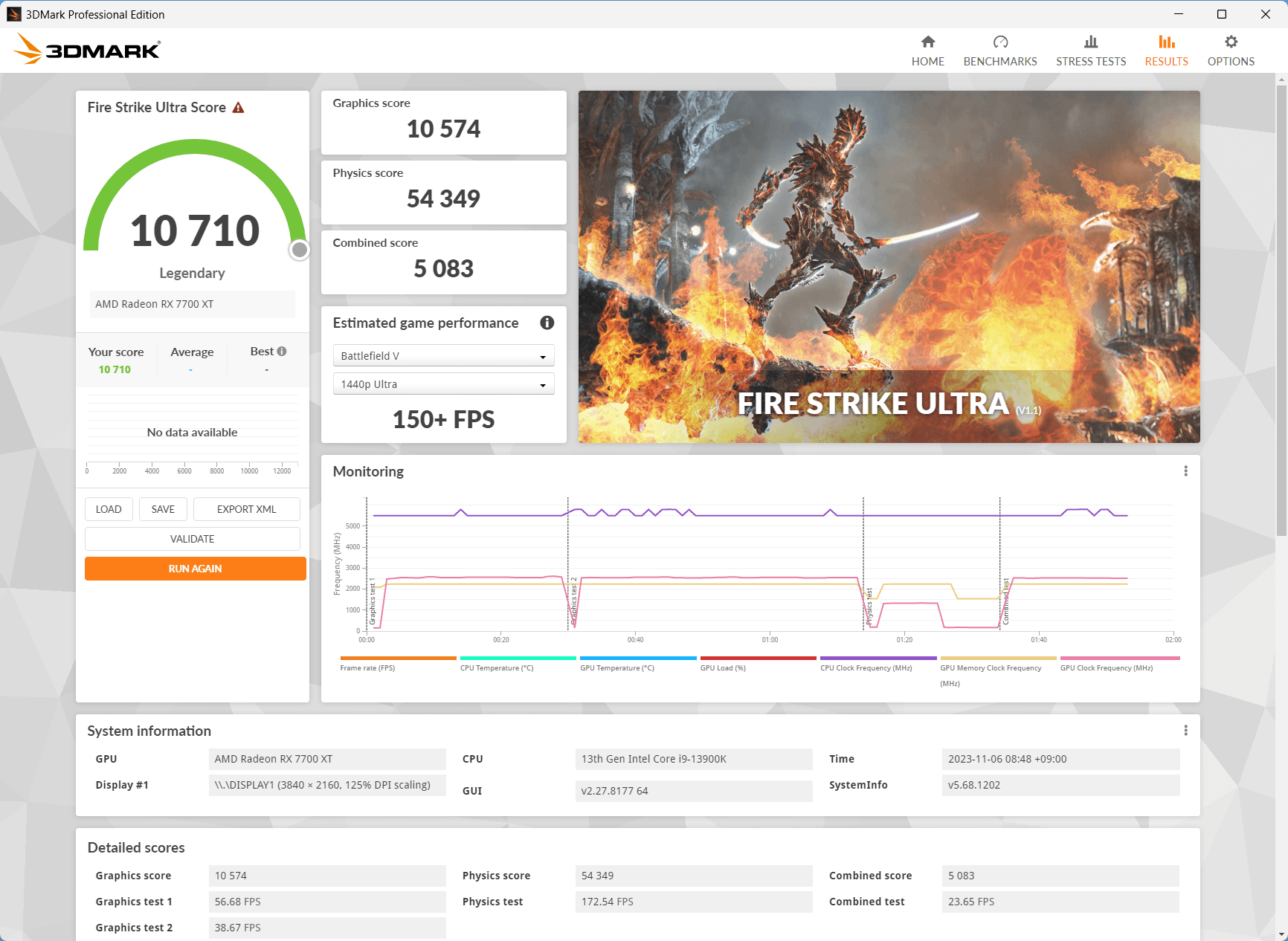Click the CPU Clock Frequency purple color bar
Viewport: 1288px width, 941px height.
pos(878,658)
